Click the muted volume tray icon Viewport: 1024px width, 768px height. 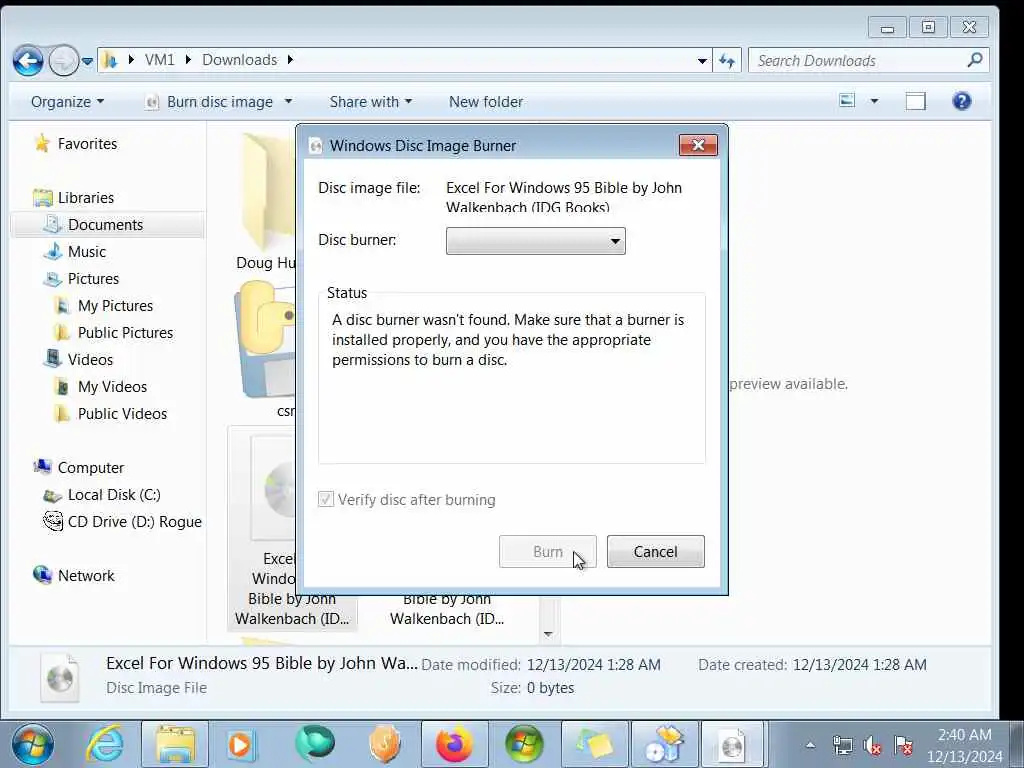[873, 745]
